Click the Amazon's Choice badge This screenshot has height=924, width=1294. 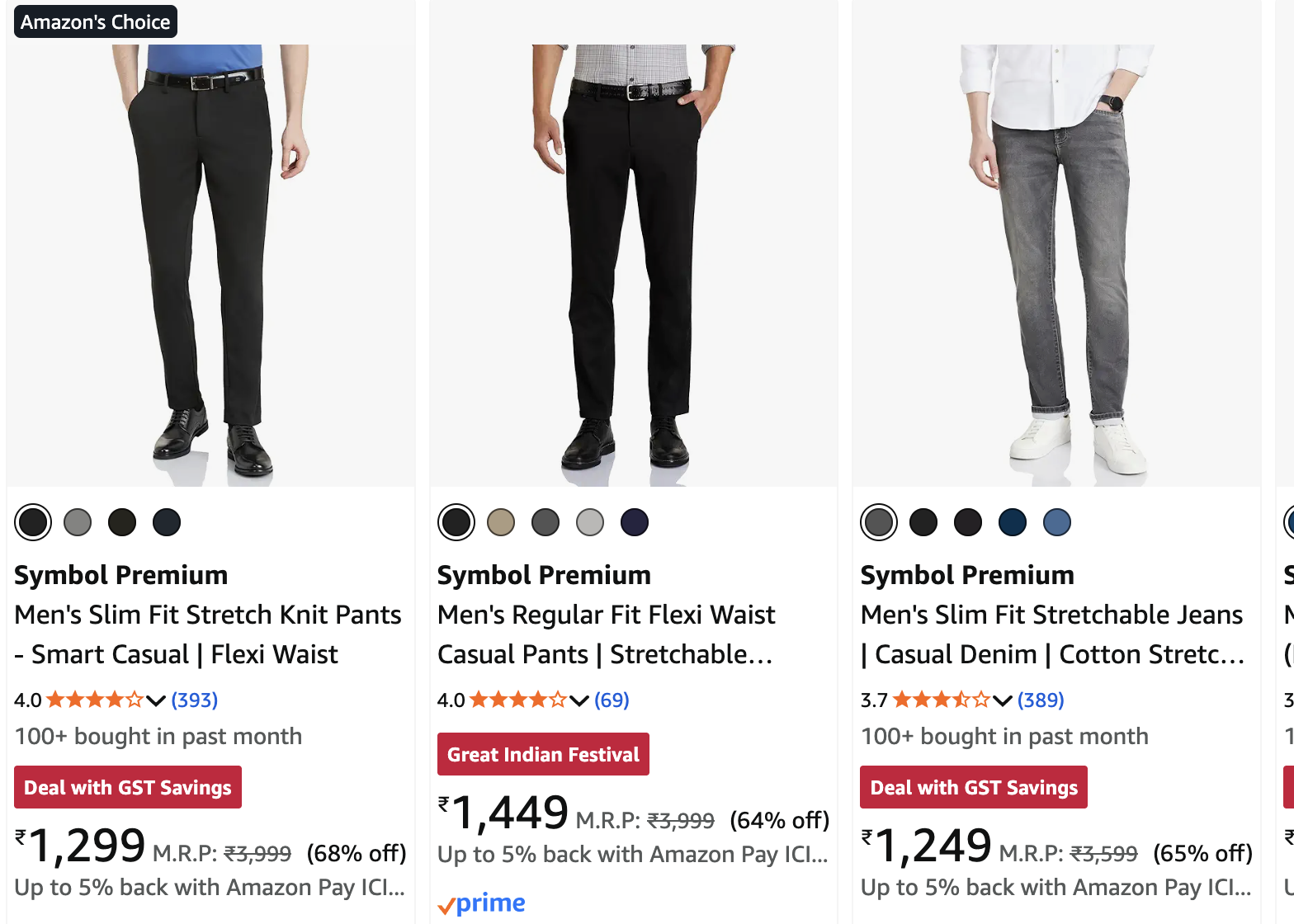[x=96, y=22]
